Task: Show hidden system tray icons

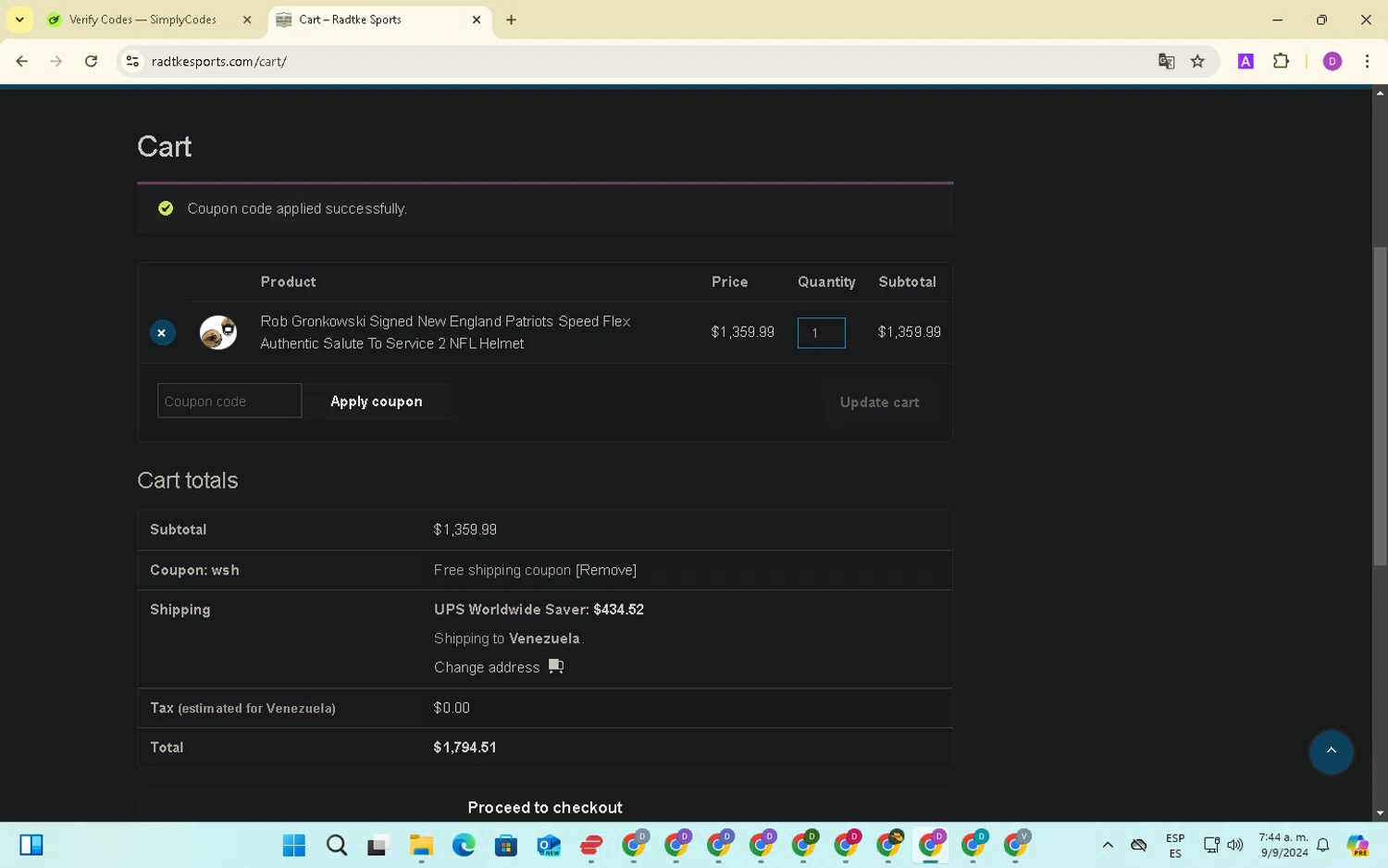Action: click(1108, 845)
